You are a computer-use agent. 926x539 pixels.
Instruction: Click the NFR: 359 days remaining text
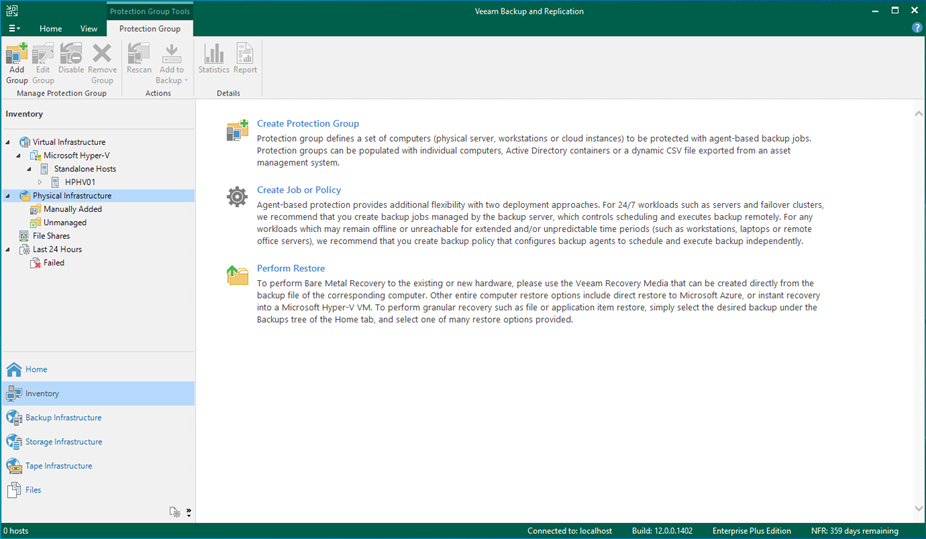tap(855, 531)
